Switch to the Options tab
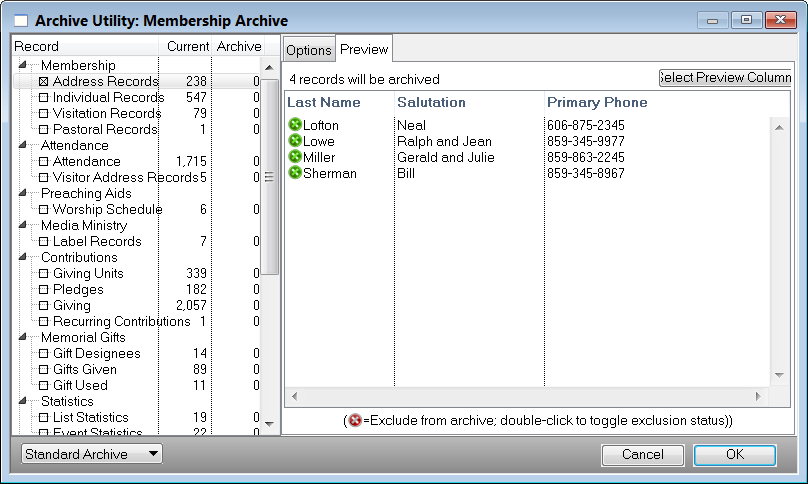The width and height of the screenshot is (808, 484). click(x=308, y=50)
